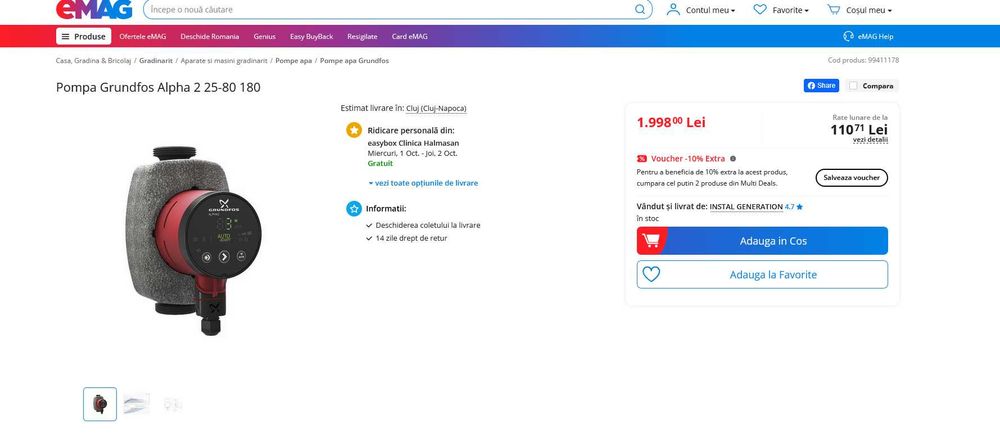Click the voucher info circle icon
1000x437 pixels.
click(x=733, y=159)
